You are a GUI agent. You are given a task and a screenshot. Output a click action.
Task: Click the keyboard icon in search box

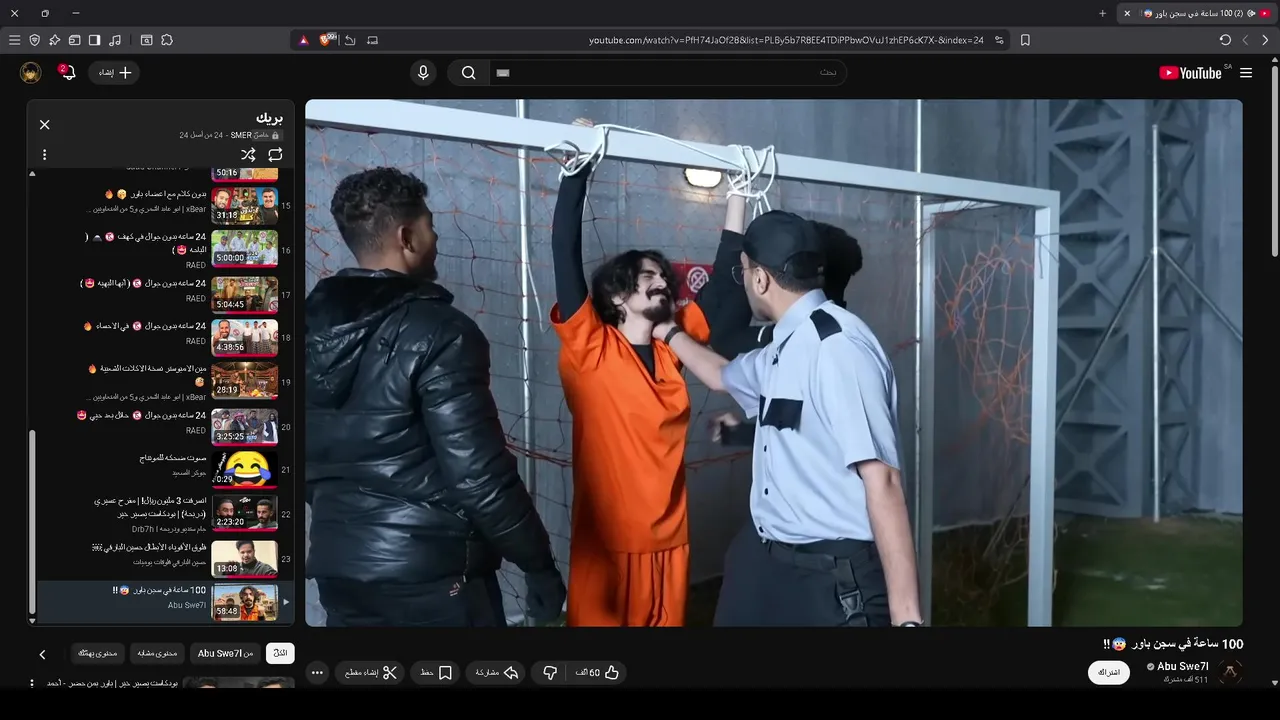(x=503, y=72)
